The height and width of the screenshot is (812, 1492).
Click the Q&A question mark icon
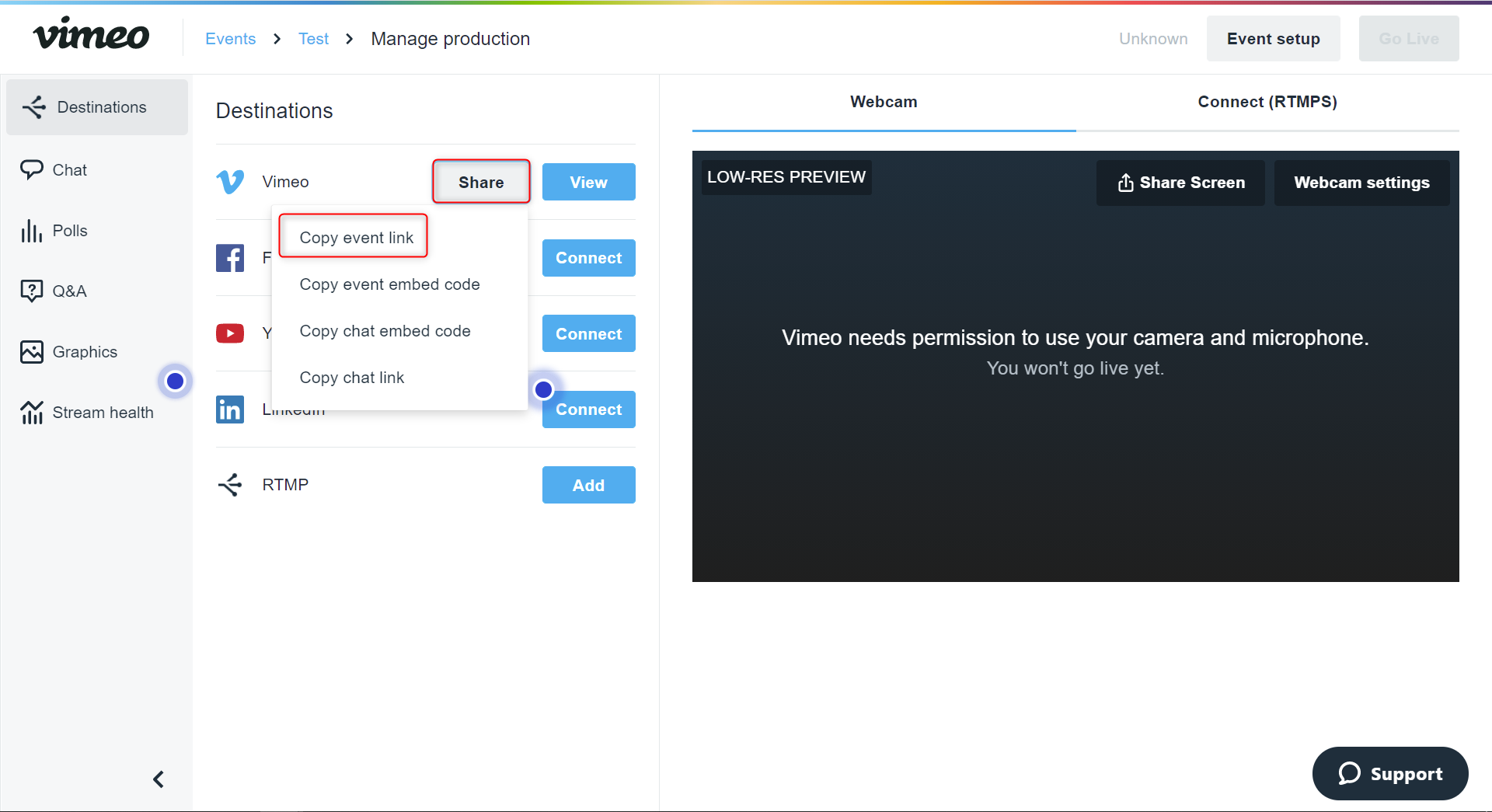pos(32,291)
